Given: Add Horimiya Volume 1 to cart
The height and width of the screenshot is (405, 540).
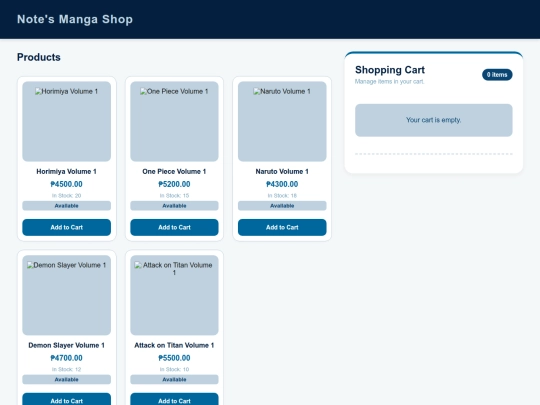Looking at the screenshot, I should 66,227.
